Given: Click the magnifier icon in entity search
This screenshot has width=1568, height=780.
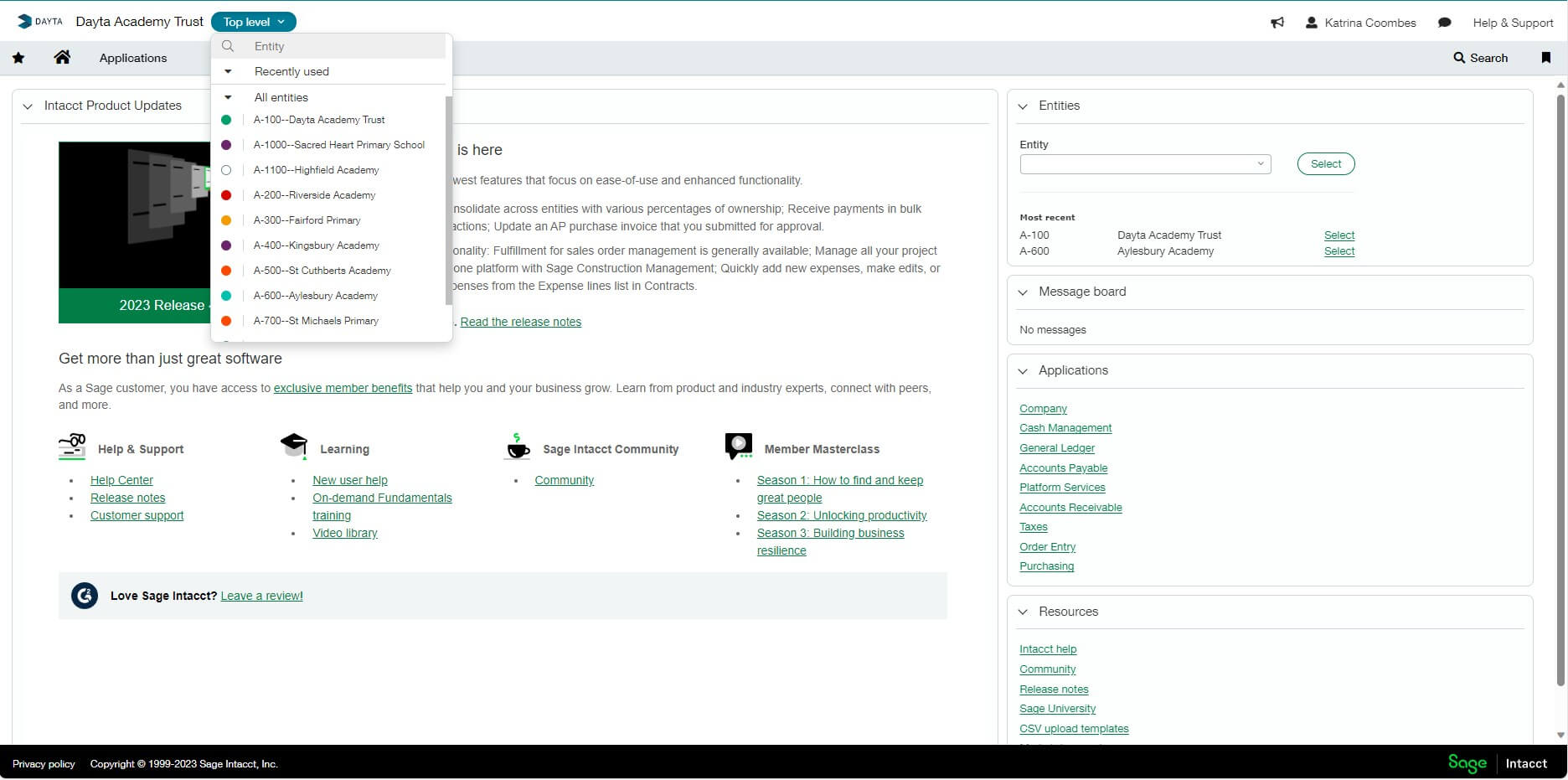Looking at the screenshot, I should tap(228, 46).
